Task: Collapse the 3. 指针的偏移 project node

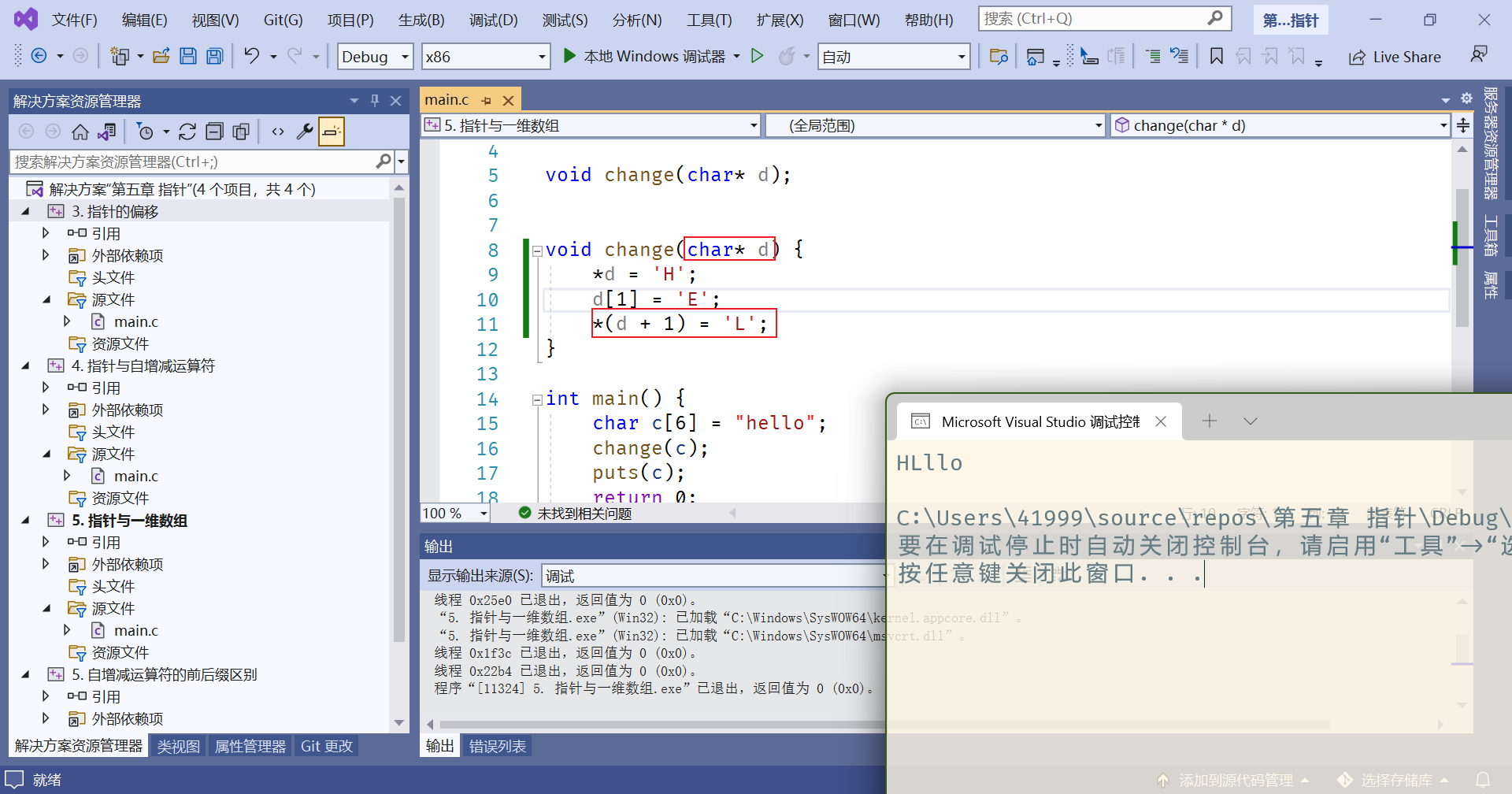Action: [x=25, y=211]
